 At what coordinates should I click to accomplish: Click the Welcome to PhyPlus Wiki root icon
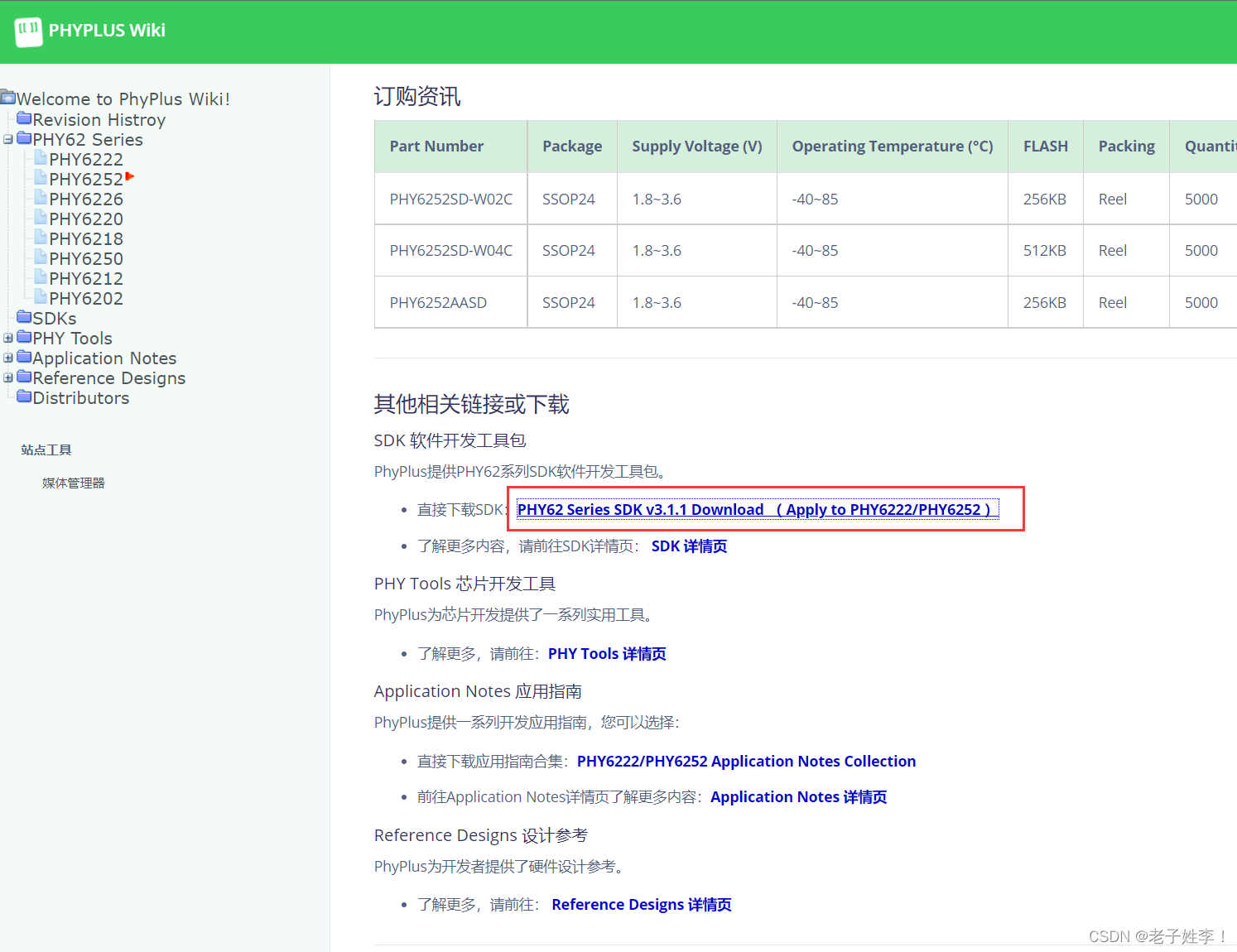8,98
